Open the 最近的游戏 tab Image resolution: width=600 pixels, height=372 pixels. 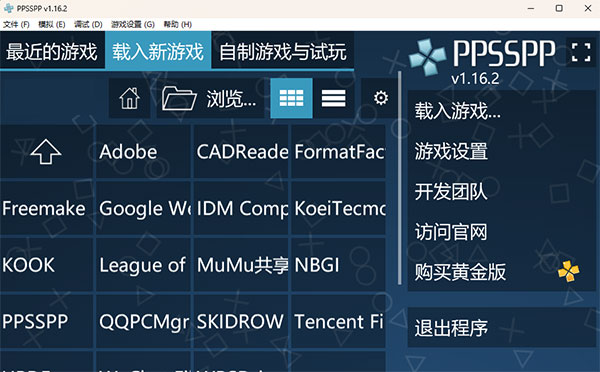click(52, 52)
